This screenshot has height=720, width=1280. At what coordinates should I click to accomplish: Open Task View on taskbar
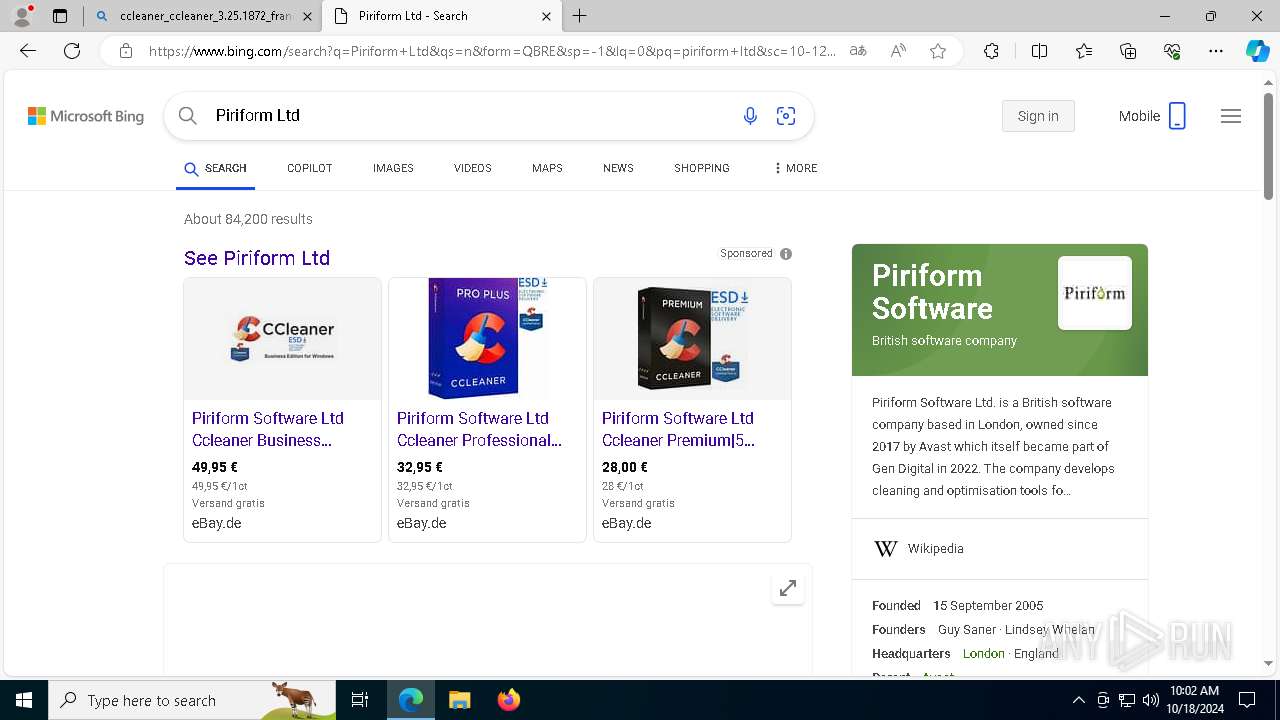[x=360, y=700]
